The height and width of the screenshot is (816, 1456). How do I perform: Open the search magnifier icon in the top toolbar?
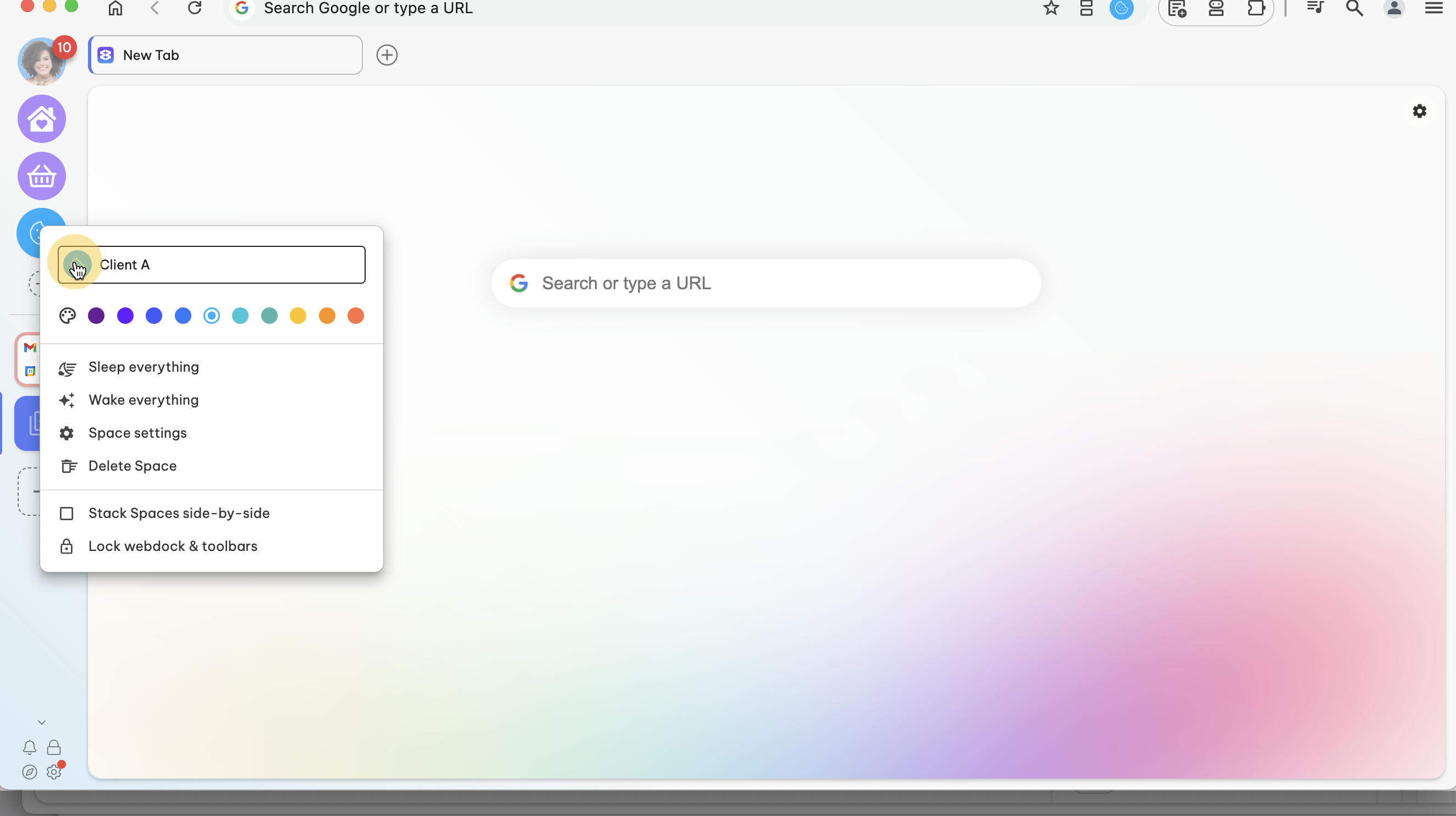(1354, 8)
